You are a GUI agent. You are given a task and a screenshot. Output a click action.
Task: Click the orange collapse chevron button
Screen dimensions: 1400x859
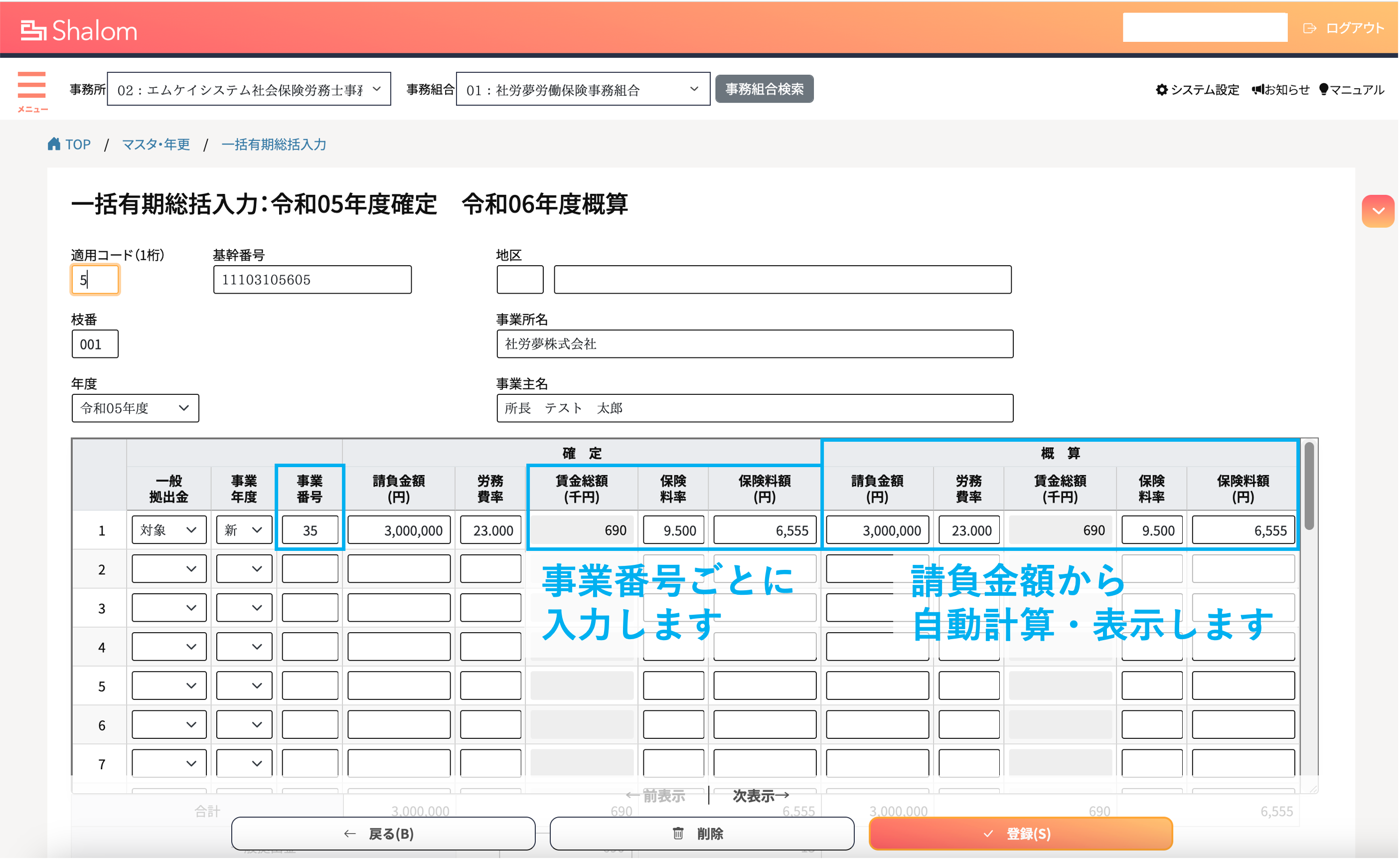pos(1379,211)
